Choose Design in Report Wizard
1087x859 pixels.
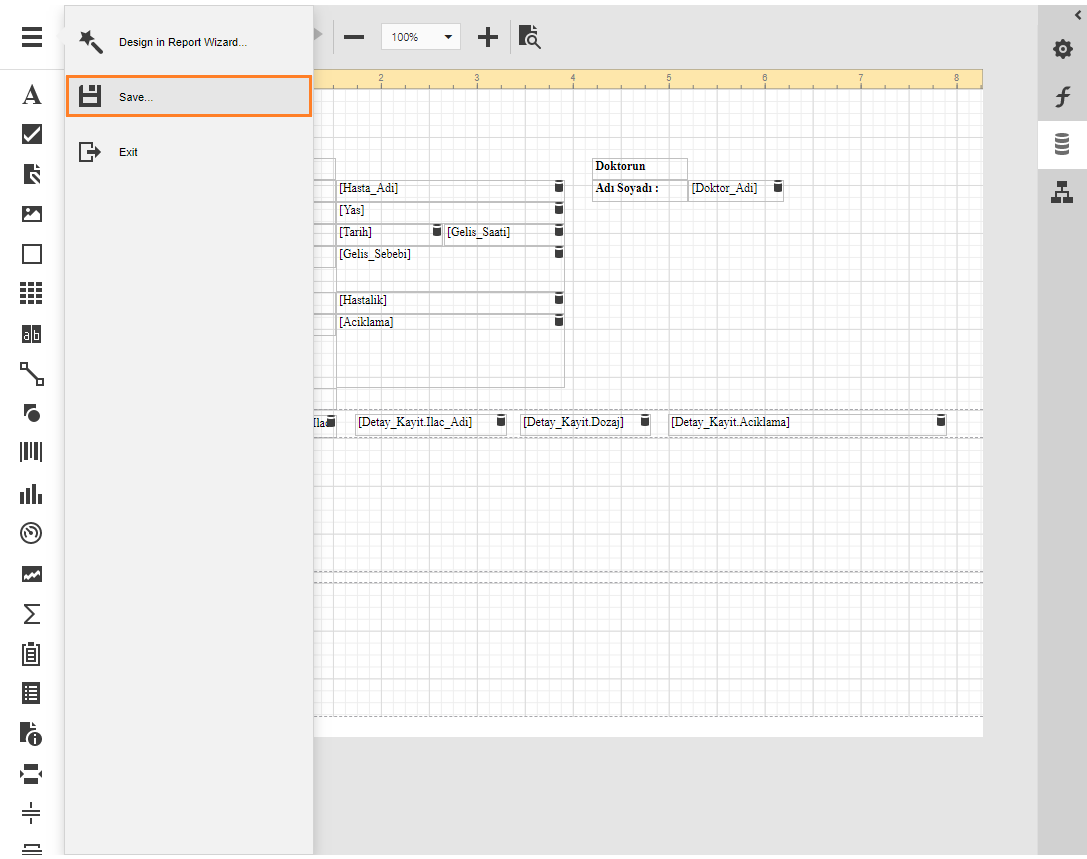(182, 42)
